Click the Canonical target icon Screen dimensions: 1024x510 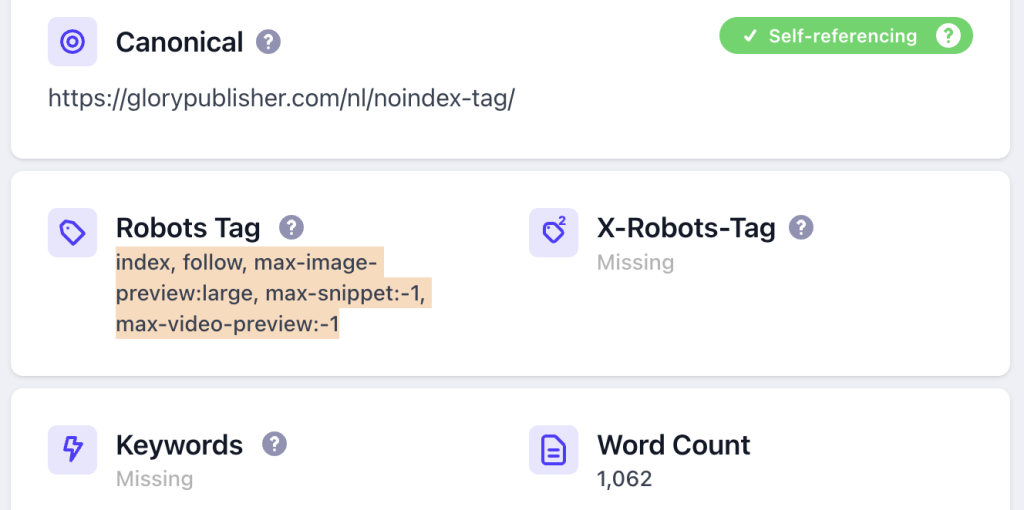click(x=72, y=42)
